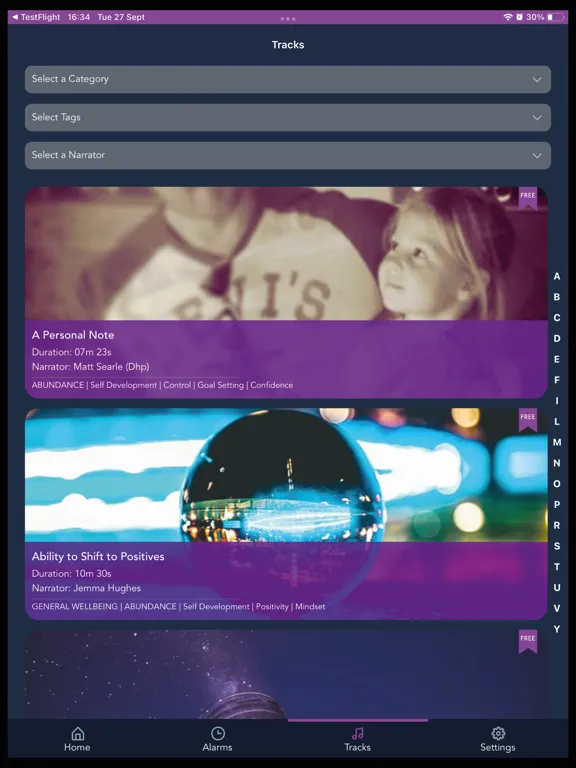
Task: Select the father and child thumbnail
Action: 287,254
